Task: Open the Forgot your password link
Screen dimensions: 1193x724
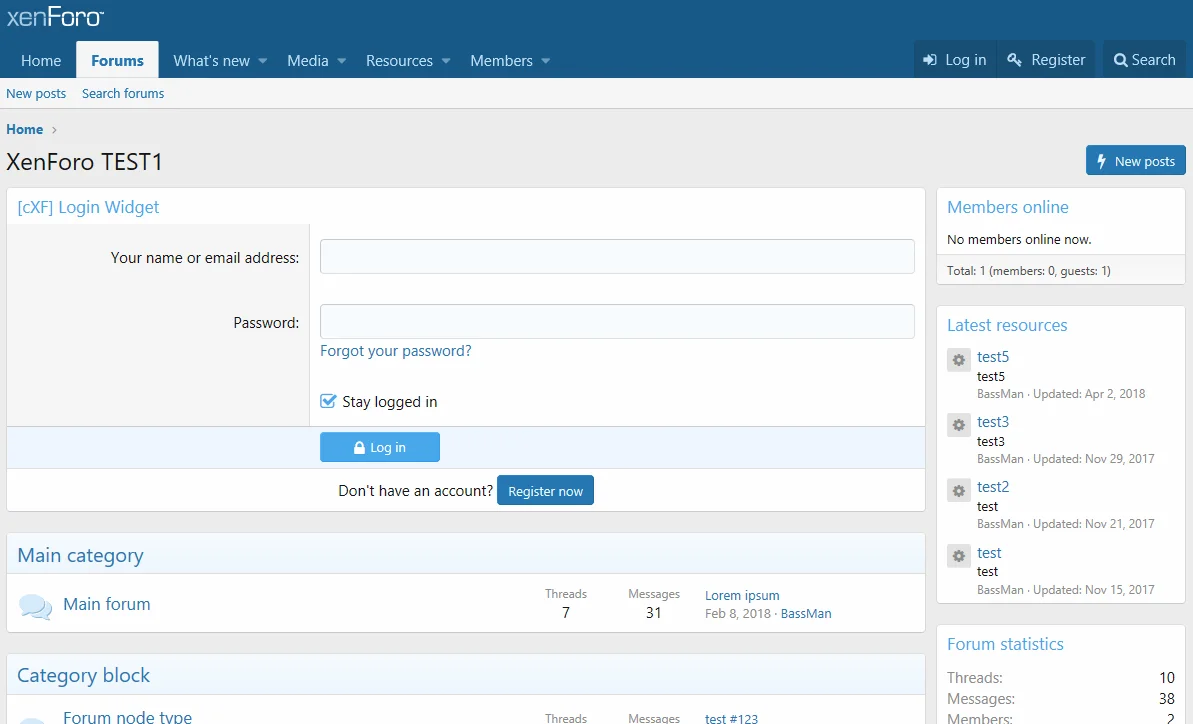Action: click(395, 351)
